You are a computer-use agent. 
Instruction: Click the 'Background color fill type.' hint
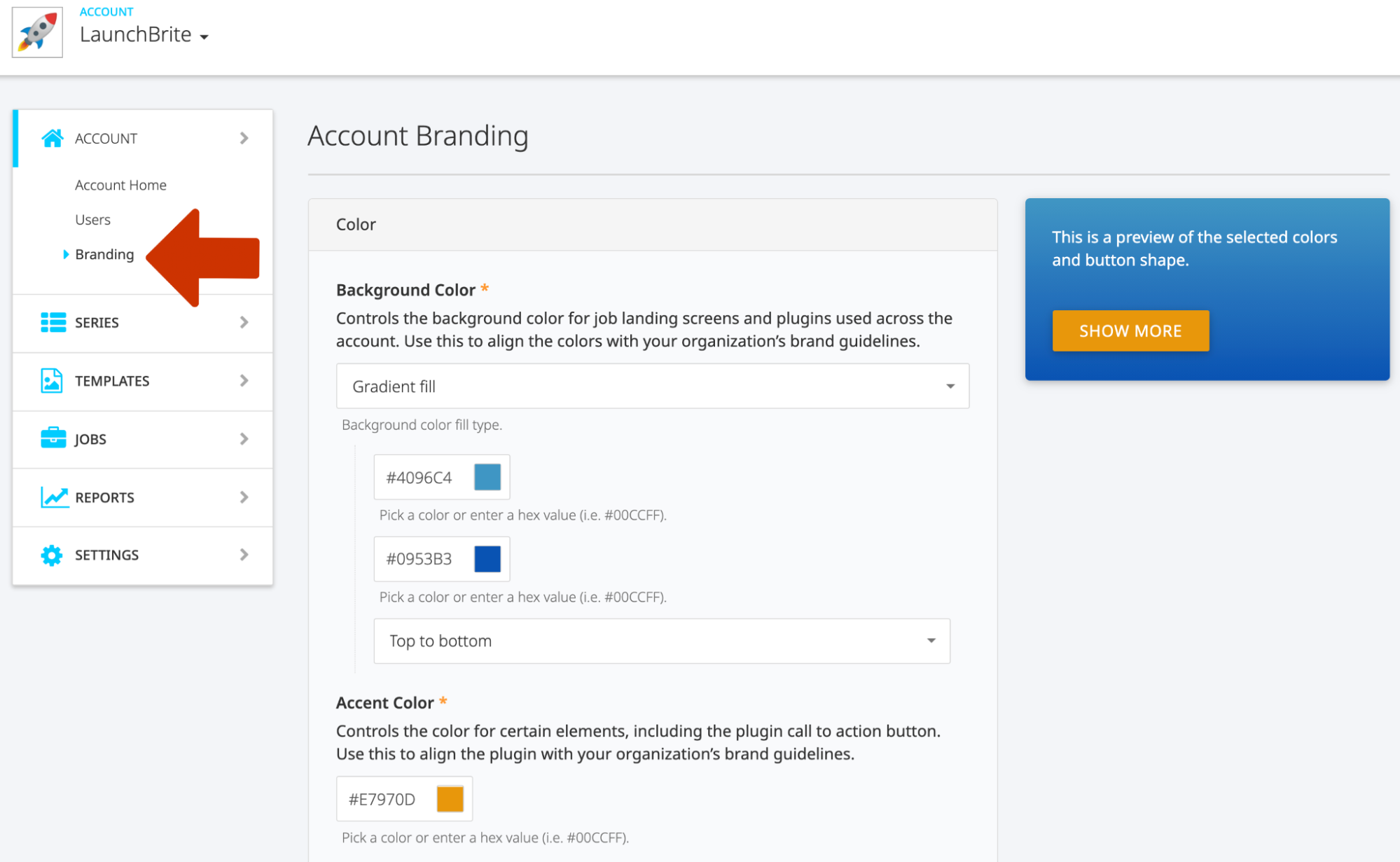422,425
